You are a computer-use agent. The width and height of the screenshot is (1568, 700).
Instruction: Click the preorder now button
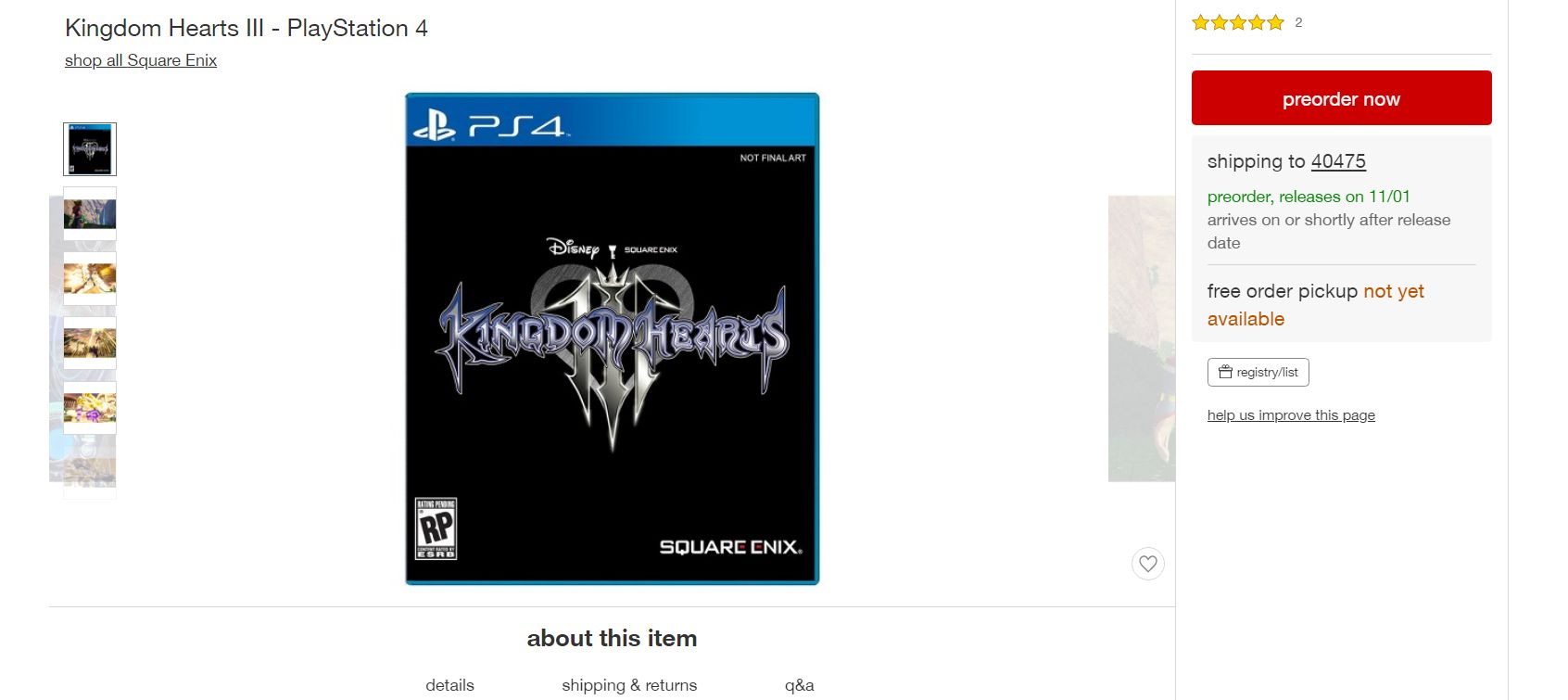click(x=1341, y=98)
